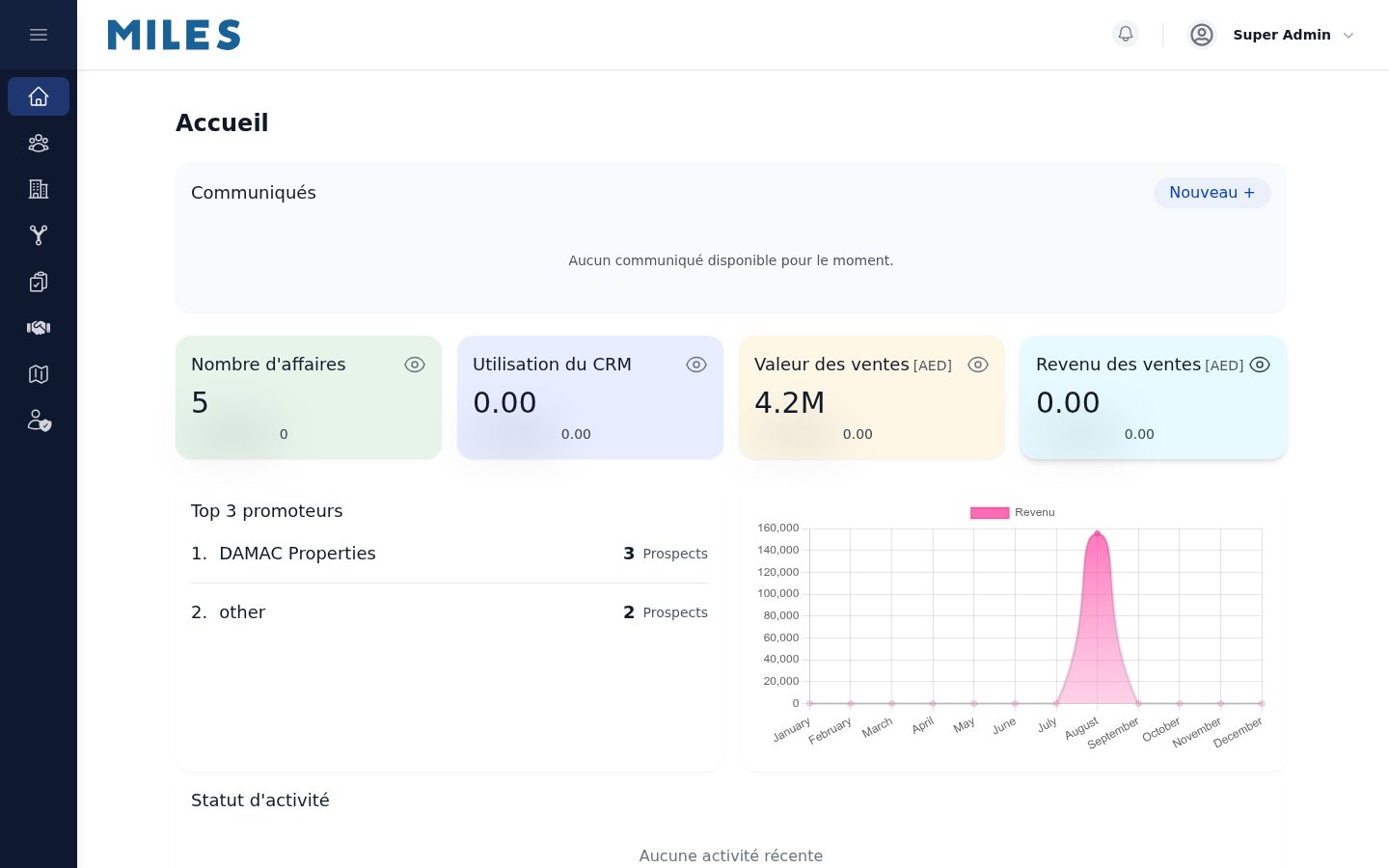This screenshot has height=868, width=1389.
Task: Toggle visibility of Nombre d'affaires card
Action: [x=415, y=365]
